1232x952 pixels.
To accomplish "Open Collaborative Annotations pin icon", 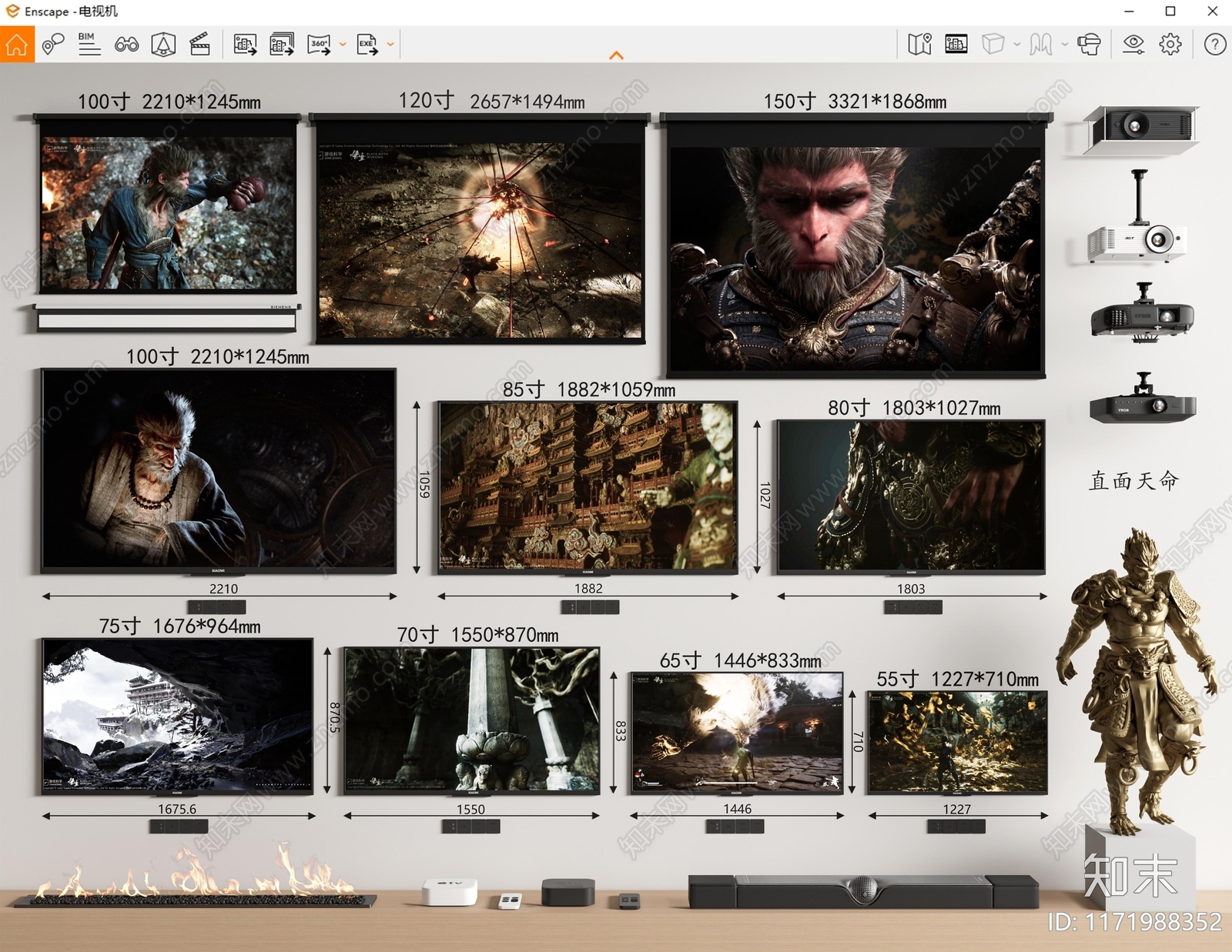I will click(52, 44).
